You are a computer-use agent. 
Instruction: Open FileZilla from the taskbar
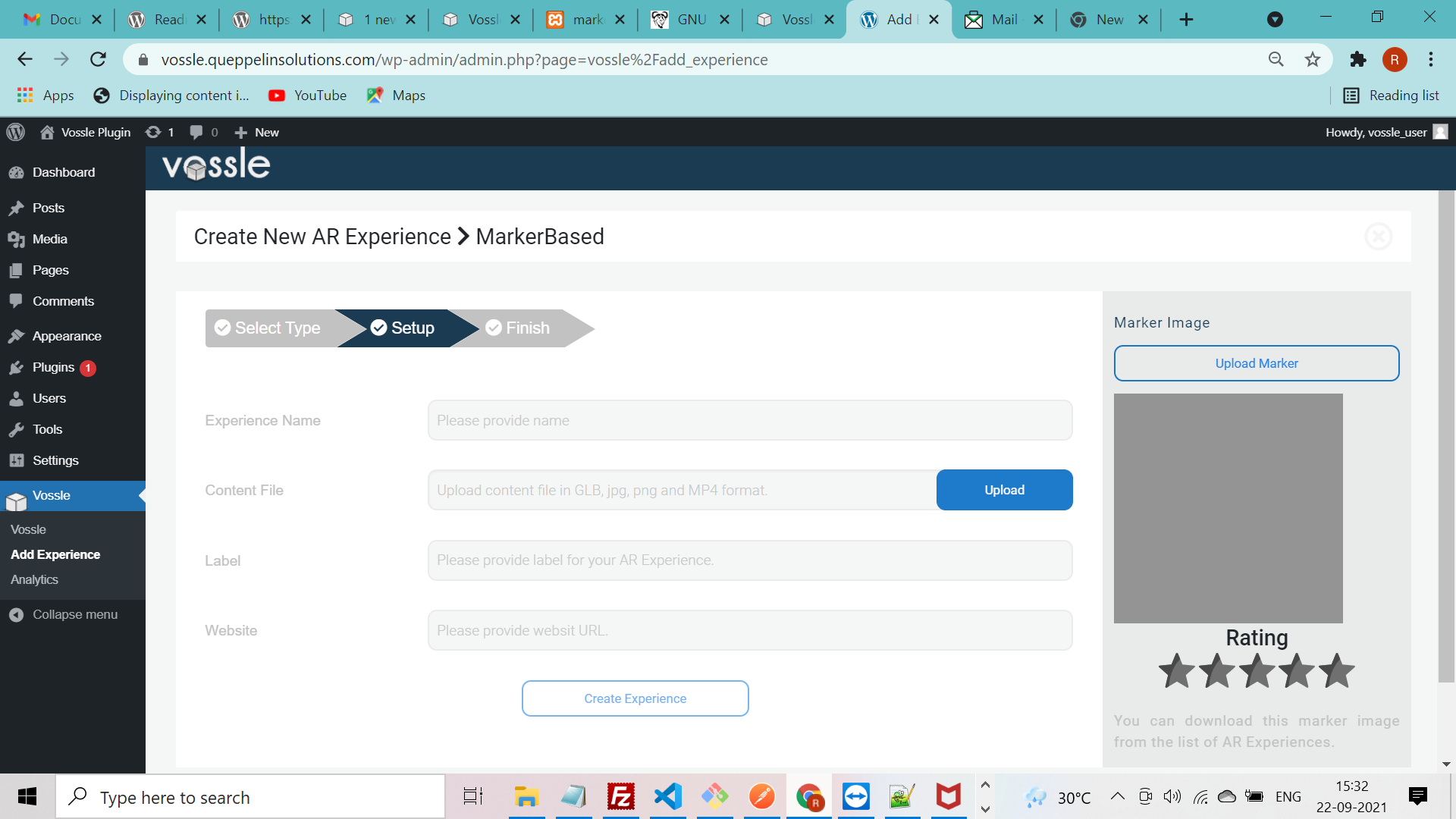[x=620, y=796]
